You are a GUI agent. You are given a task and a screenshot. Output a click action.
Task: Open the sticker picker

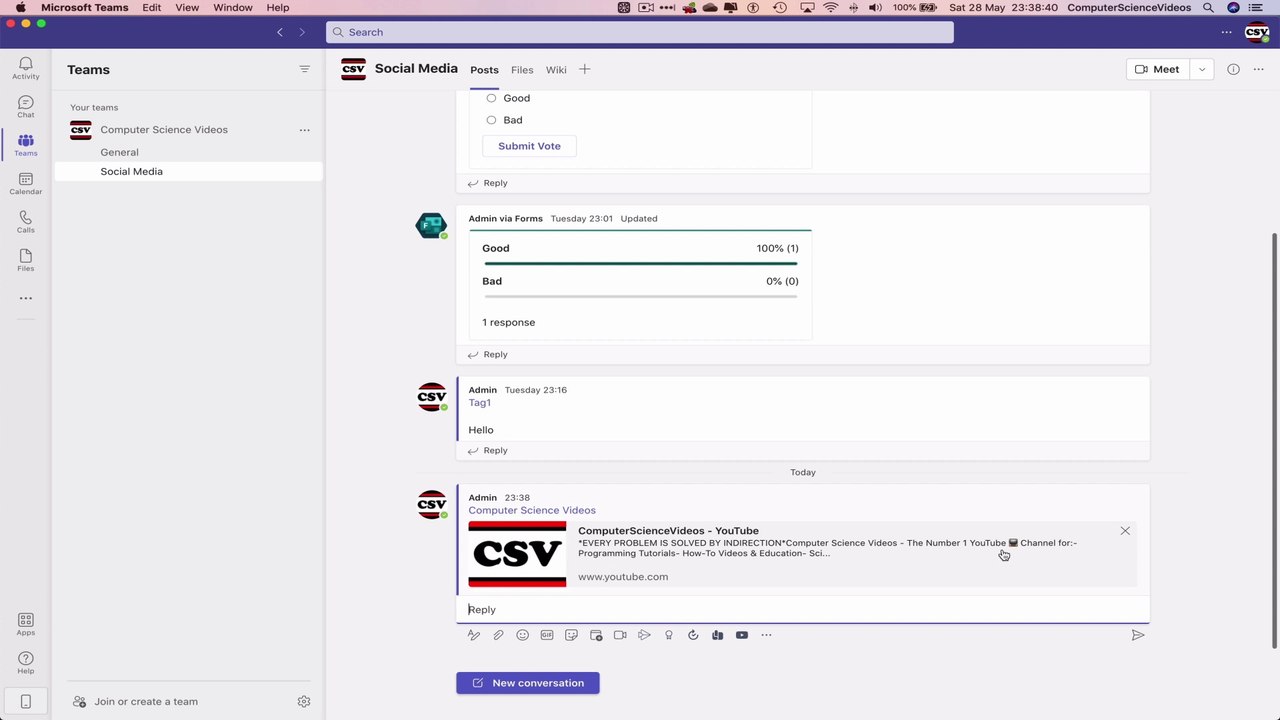click(x=571, y=635)
